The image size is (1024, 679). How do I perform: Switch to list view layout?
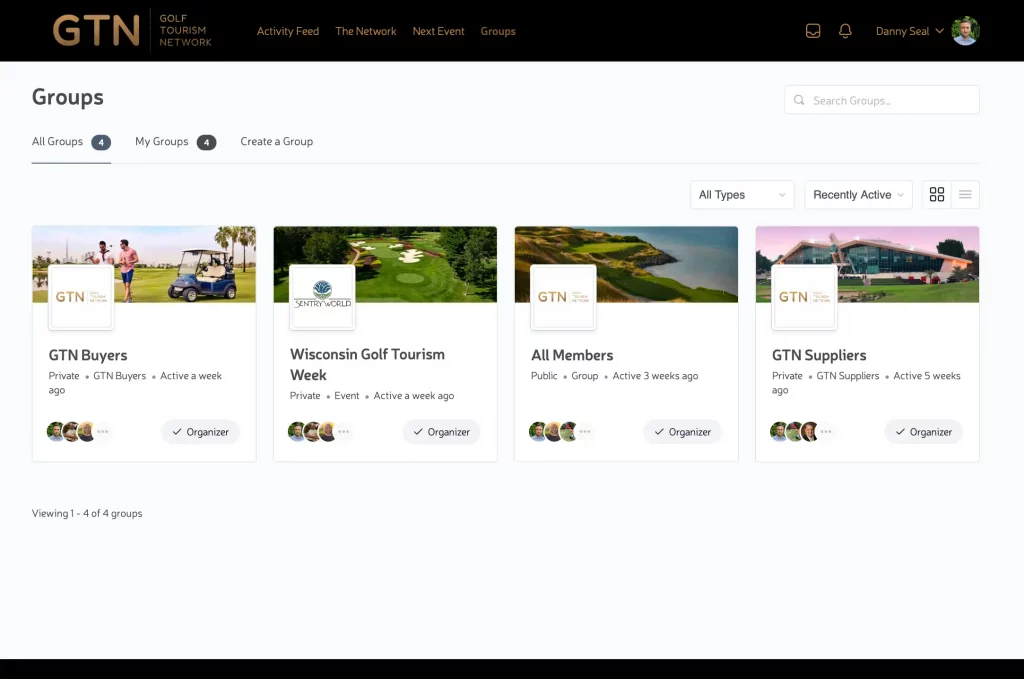965,195
